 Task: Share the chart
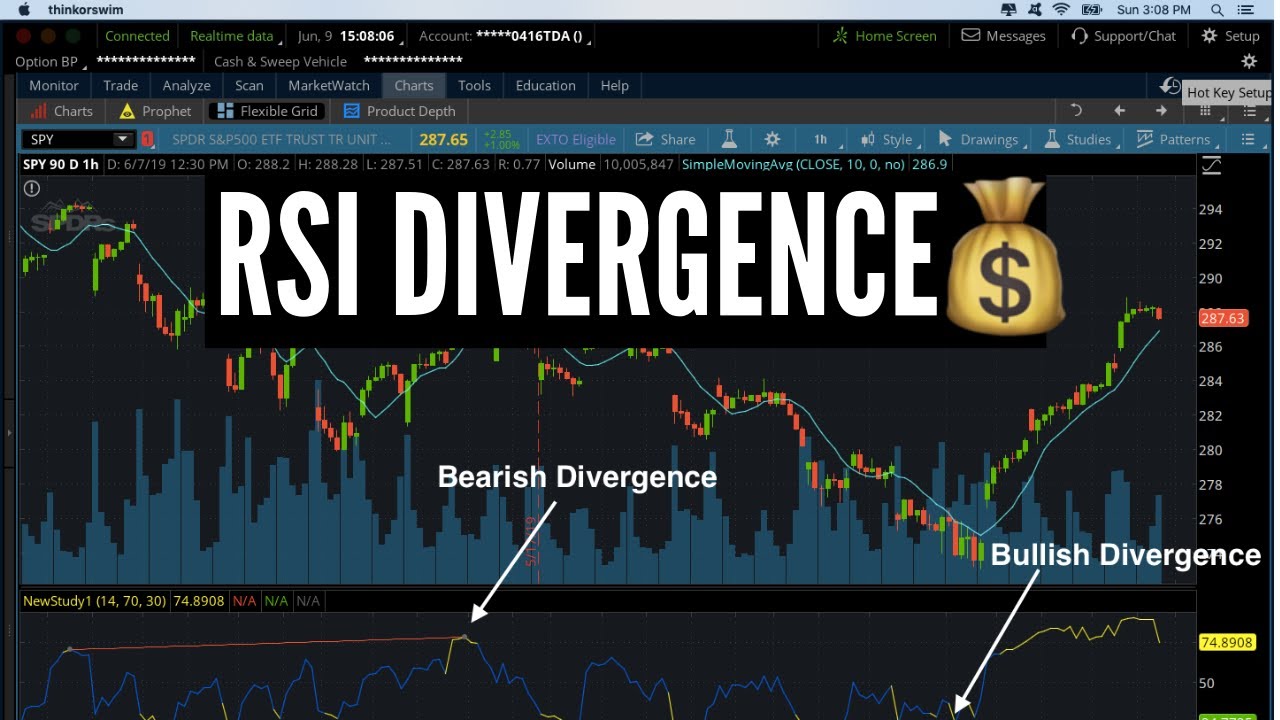[x=665, y=139]
